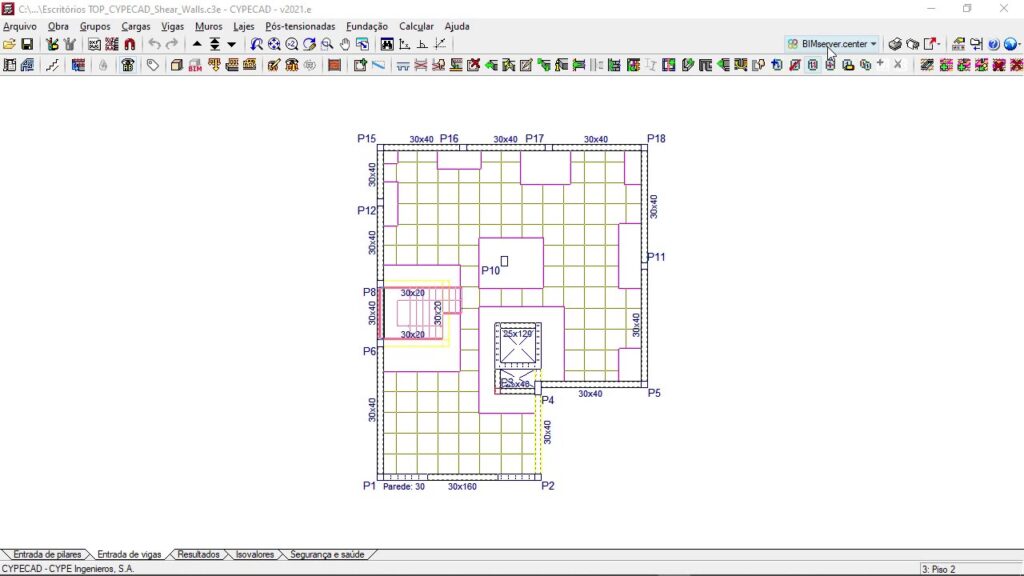
Task: Expand the export icon dropdown arrow
Action: click(x=941, y=44)
